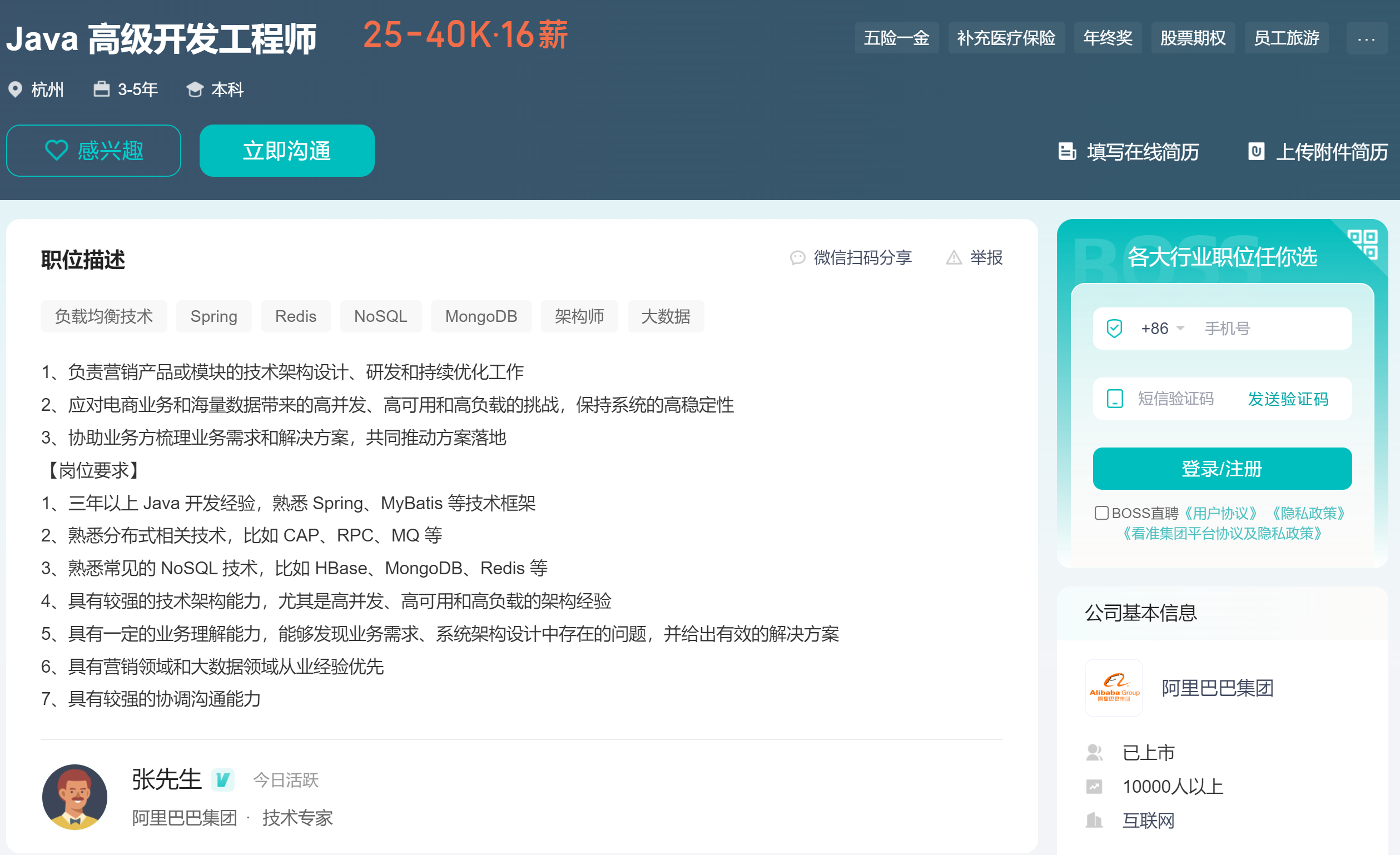Screen dimensions: 1400x855
Task: Click the 补充医疗保险 benefit tag
Action: (1006, 38)
